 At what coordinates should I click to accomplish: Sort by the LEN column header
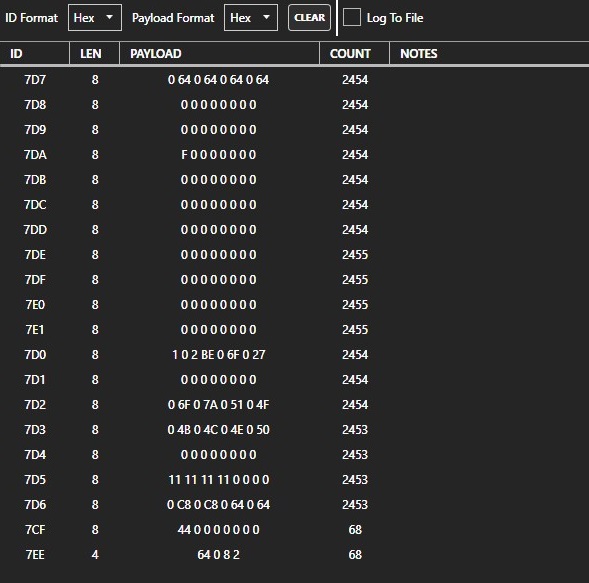pyautogui.click(x=95, y=53)
